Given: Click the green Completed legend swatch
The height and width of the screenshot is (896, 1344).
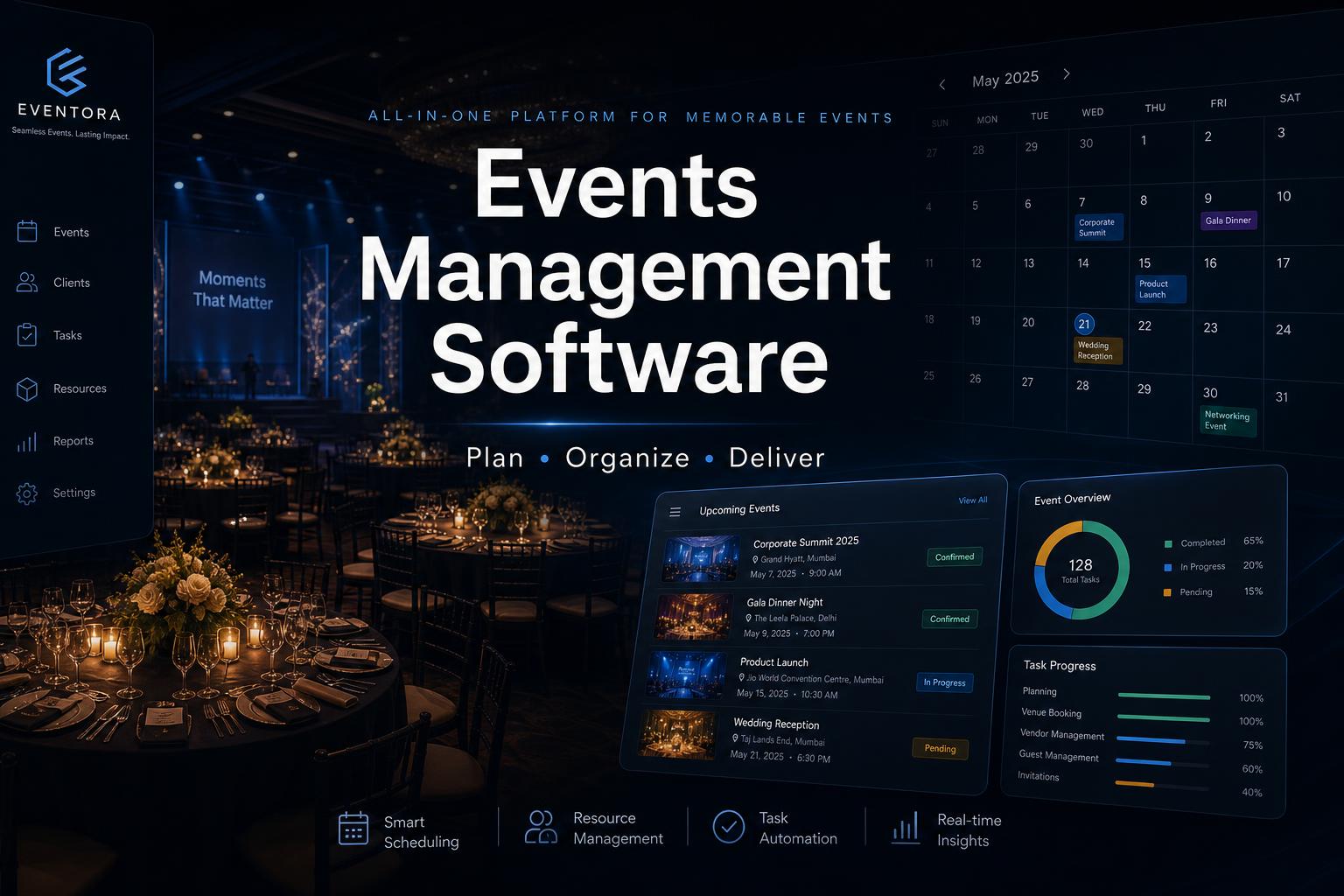Looking at the screenshot, I should [1168, 543].
